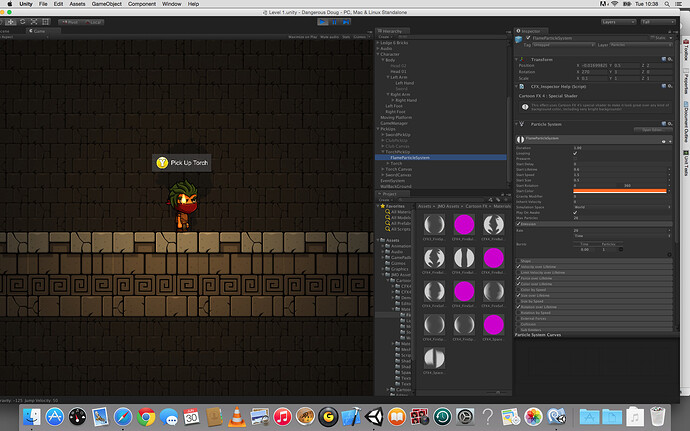Image resolution: width=690 pixels, height=431 pixels.
Task: Collapse the Character node in the Hierarchy
Action: (x=378, y=54)
